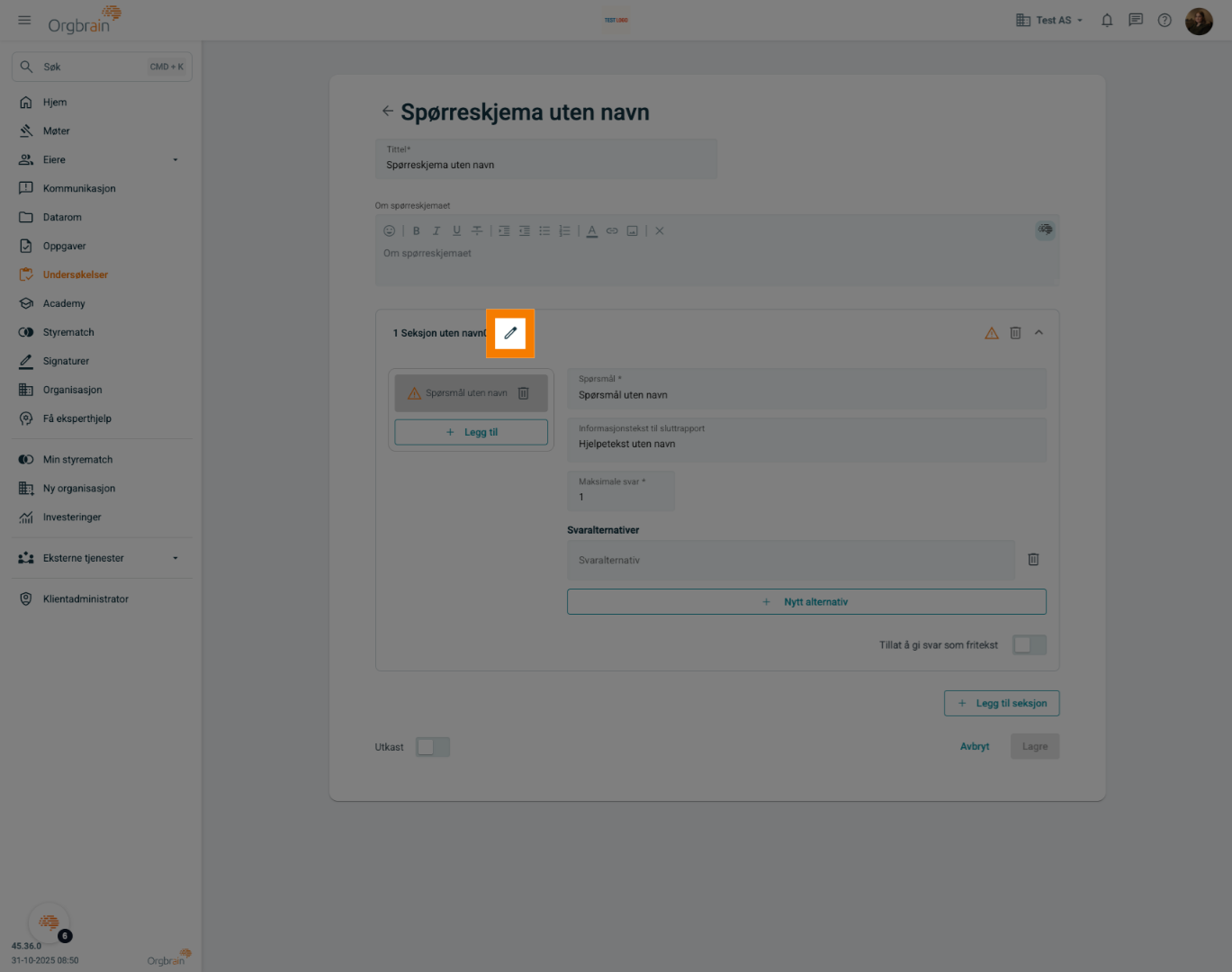
Task: Open the help question mark icon
Action: 1165,20
